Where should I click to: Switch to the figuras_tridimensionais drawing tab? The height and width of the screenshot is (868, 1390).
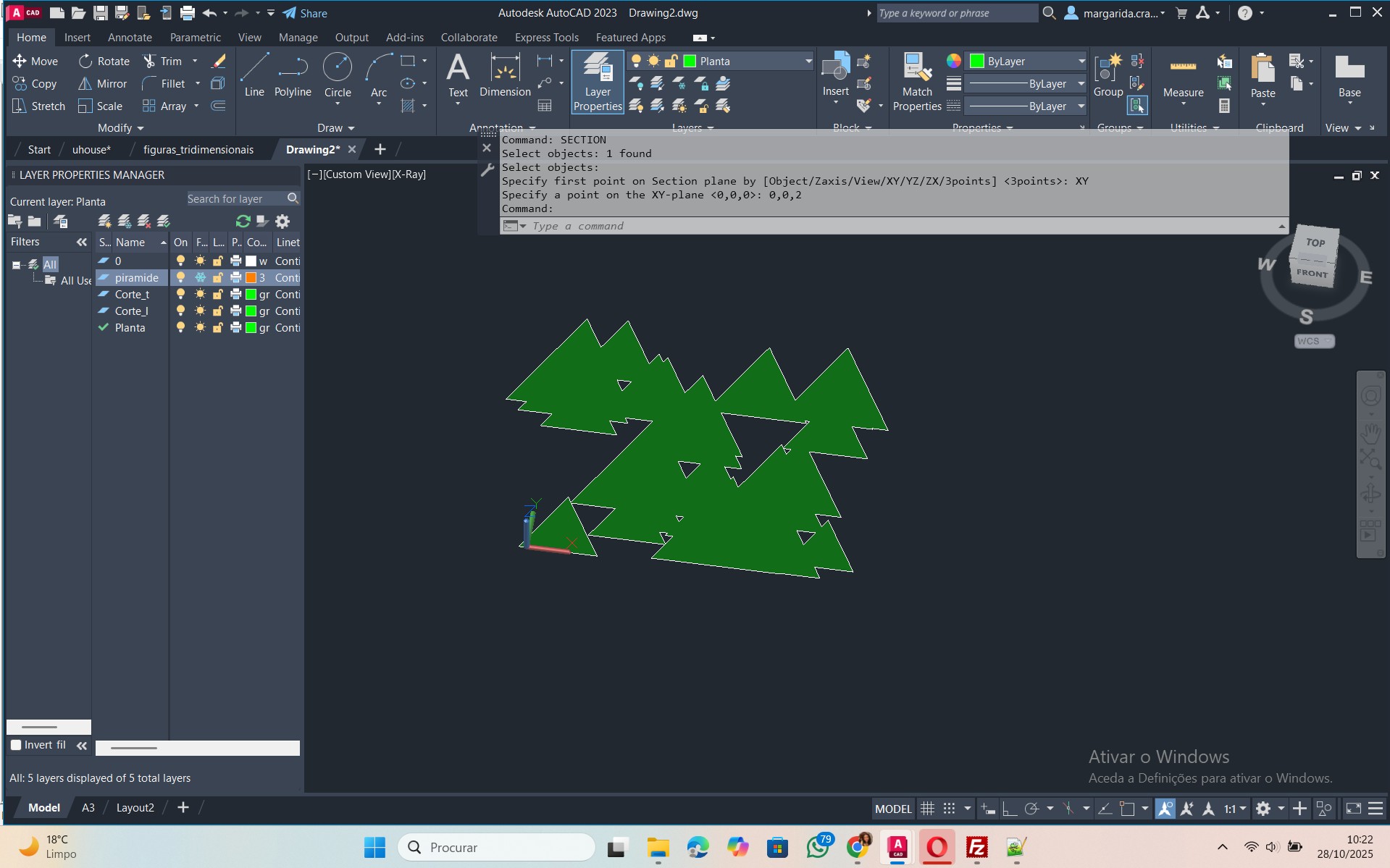[198, 150]
